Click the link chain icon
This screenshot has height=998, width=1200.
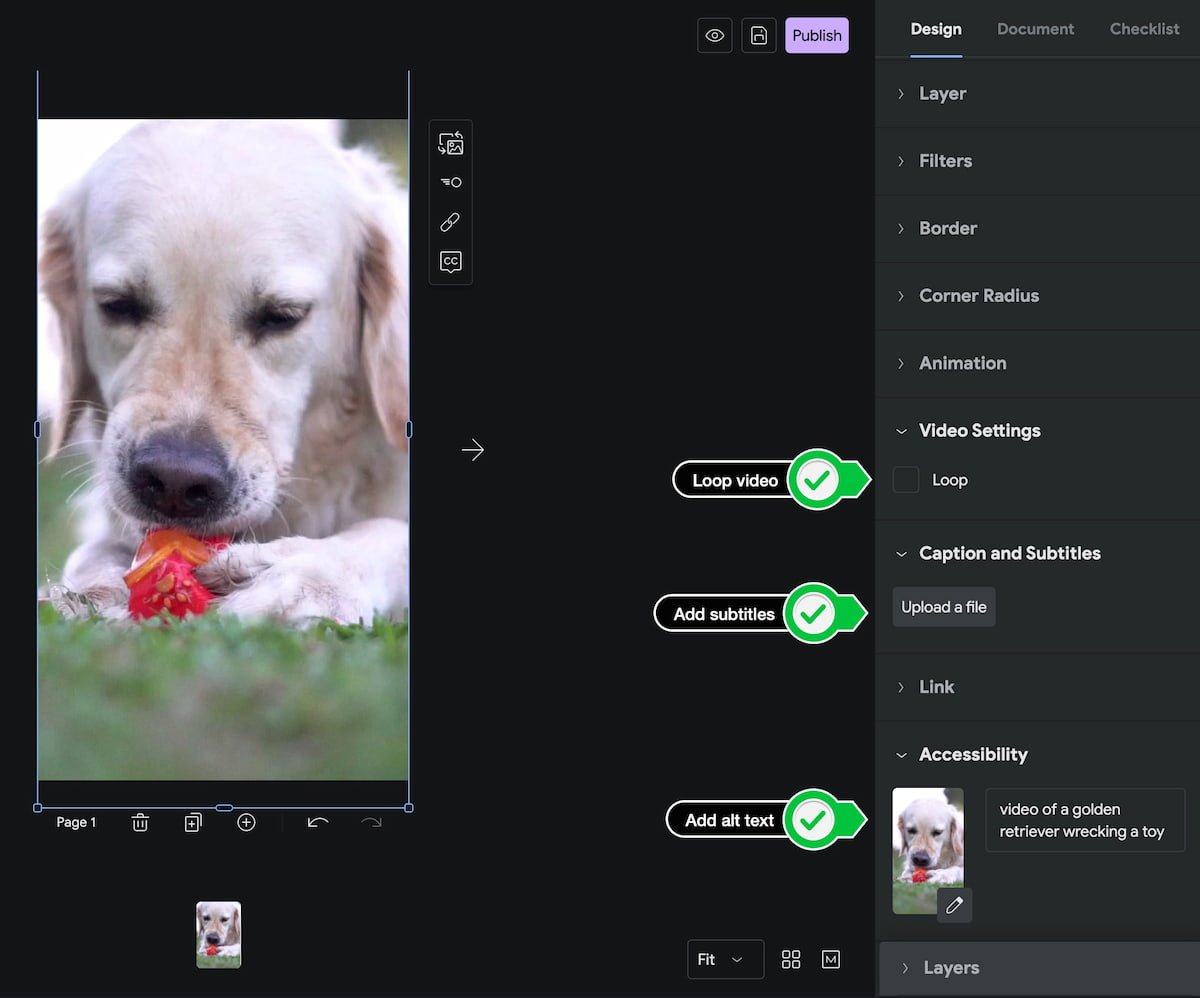point(450,222)
